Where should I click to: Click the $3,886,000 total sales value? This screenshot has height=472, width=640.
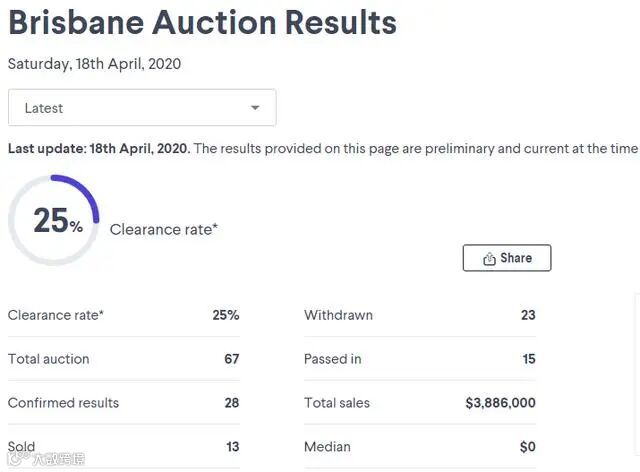(x=500, y=403)
